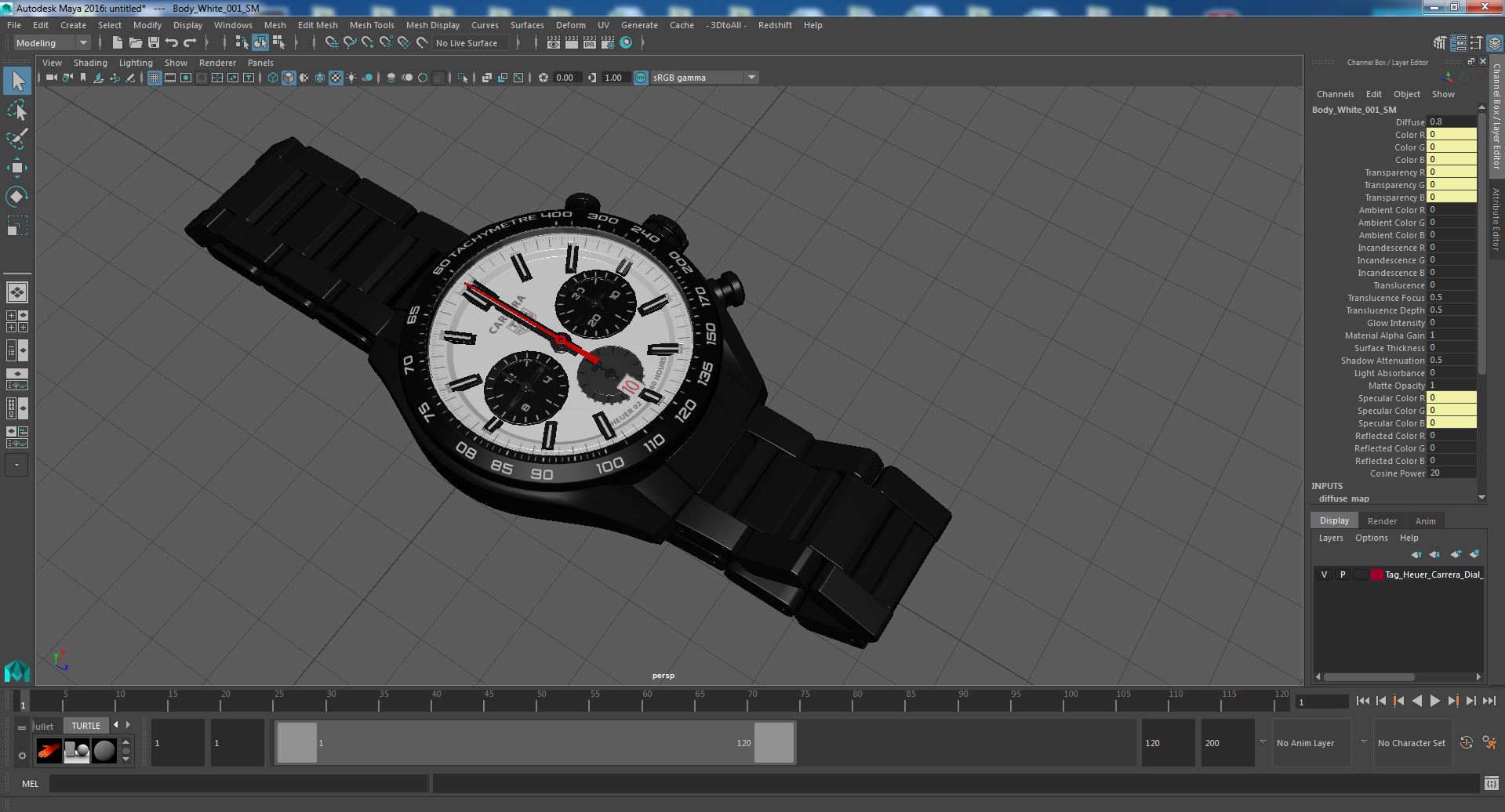This screenshot has height=812, width=1505.
Task: Click previous shelf tab arrow
Action: click(x=116, y=725)
